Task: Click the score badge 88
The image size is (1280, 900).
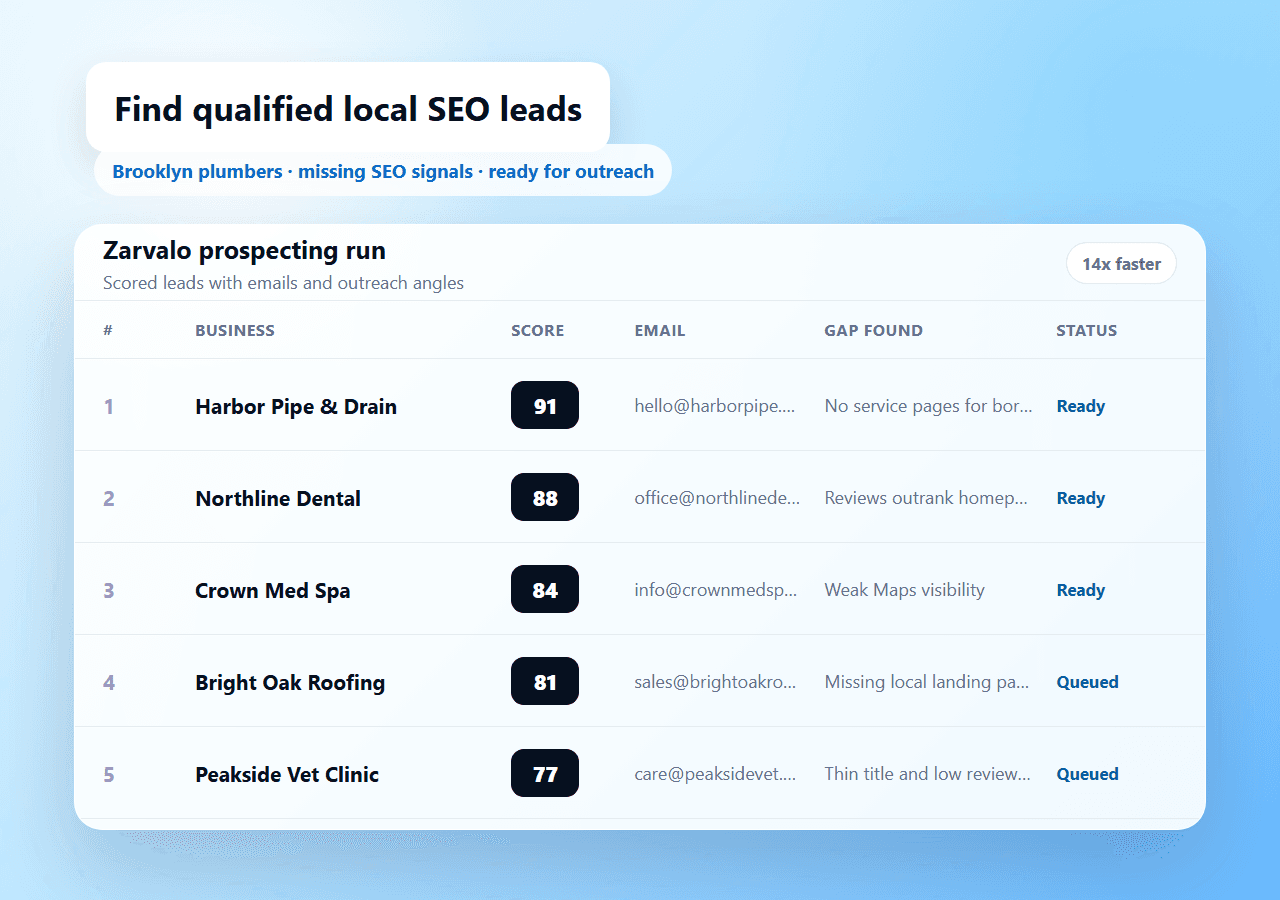Action: pyautogui.click(x=545, y=497)
